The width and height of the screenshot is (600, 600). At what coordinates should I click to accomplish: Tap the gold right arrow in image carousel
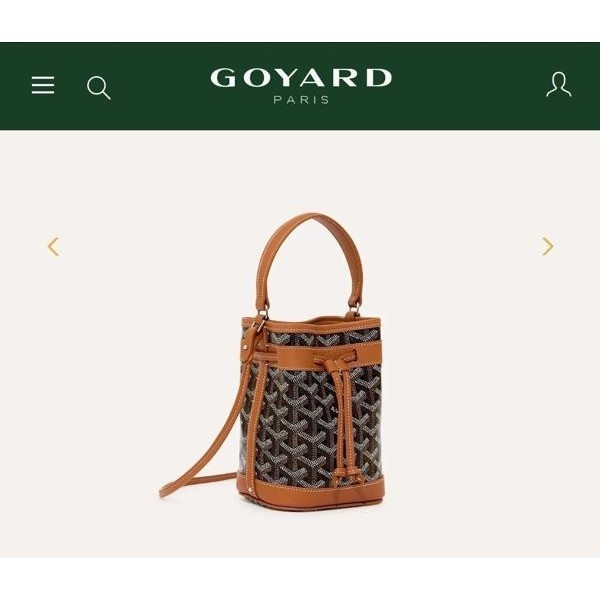pos(548,246)
